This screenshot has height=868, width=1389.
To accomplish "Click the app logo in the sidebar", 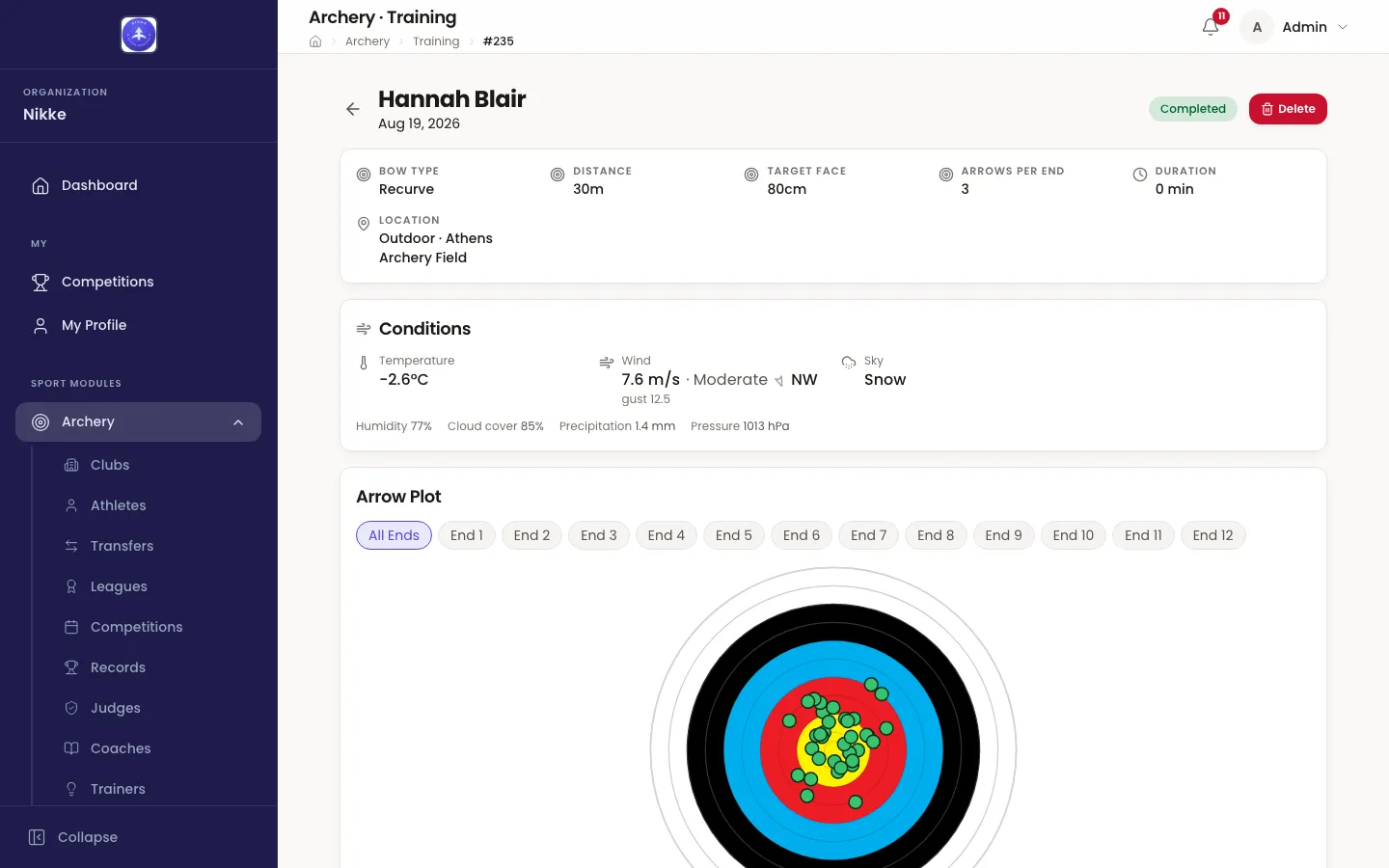I will [139, 35].
